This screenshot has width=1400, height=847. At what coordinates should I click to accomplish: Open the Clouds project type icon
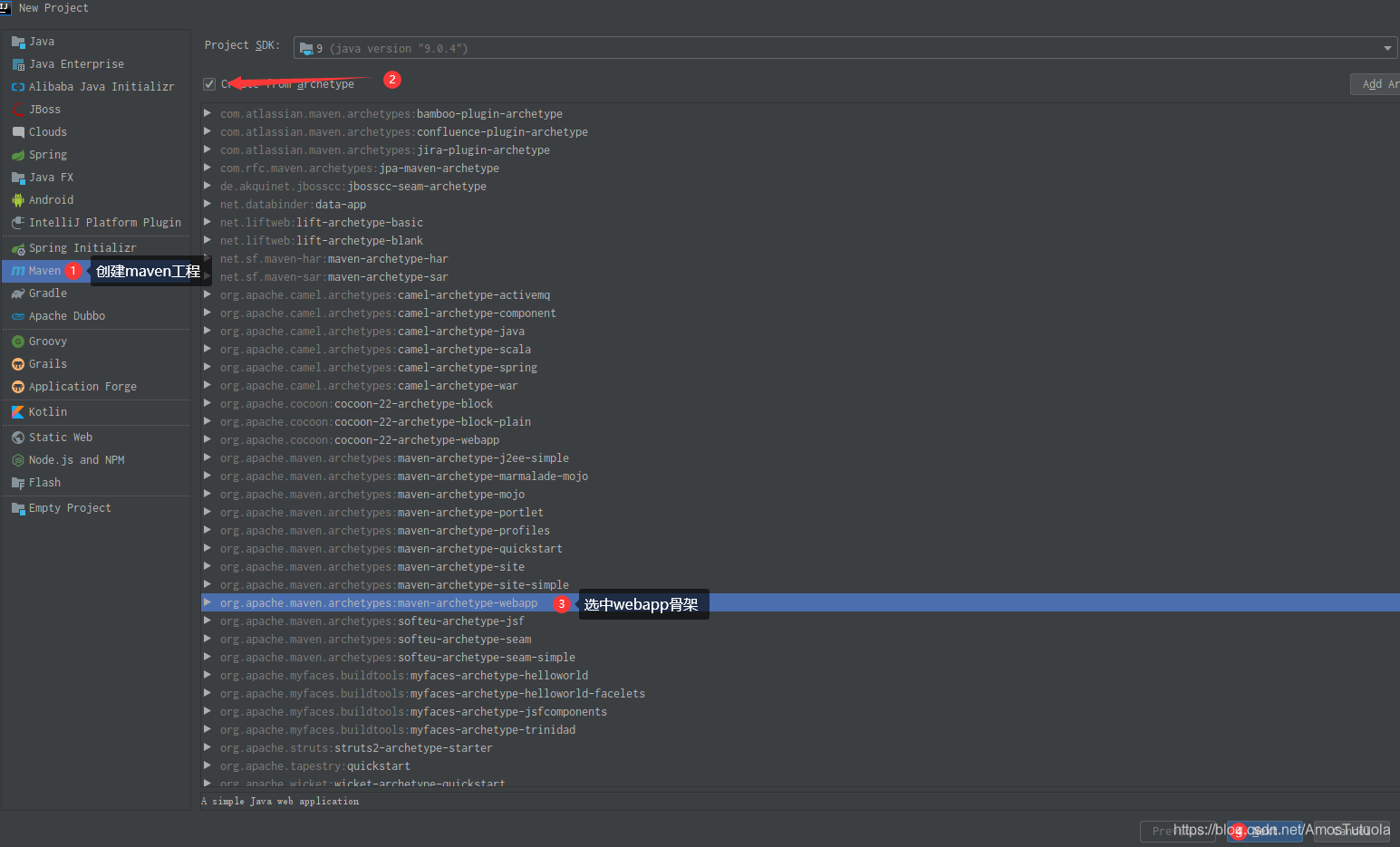pos(18,132)
